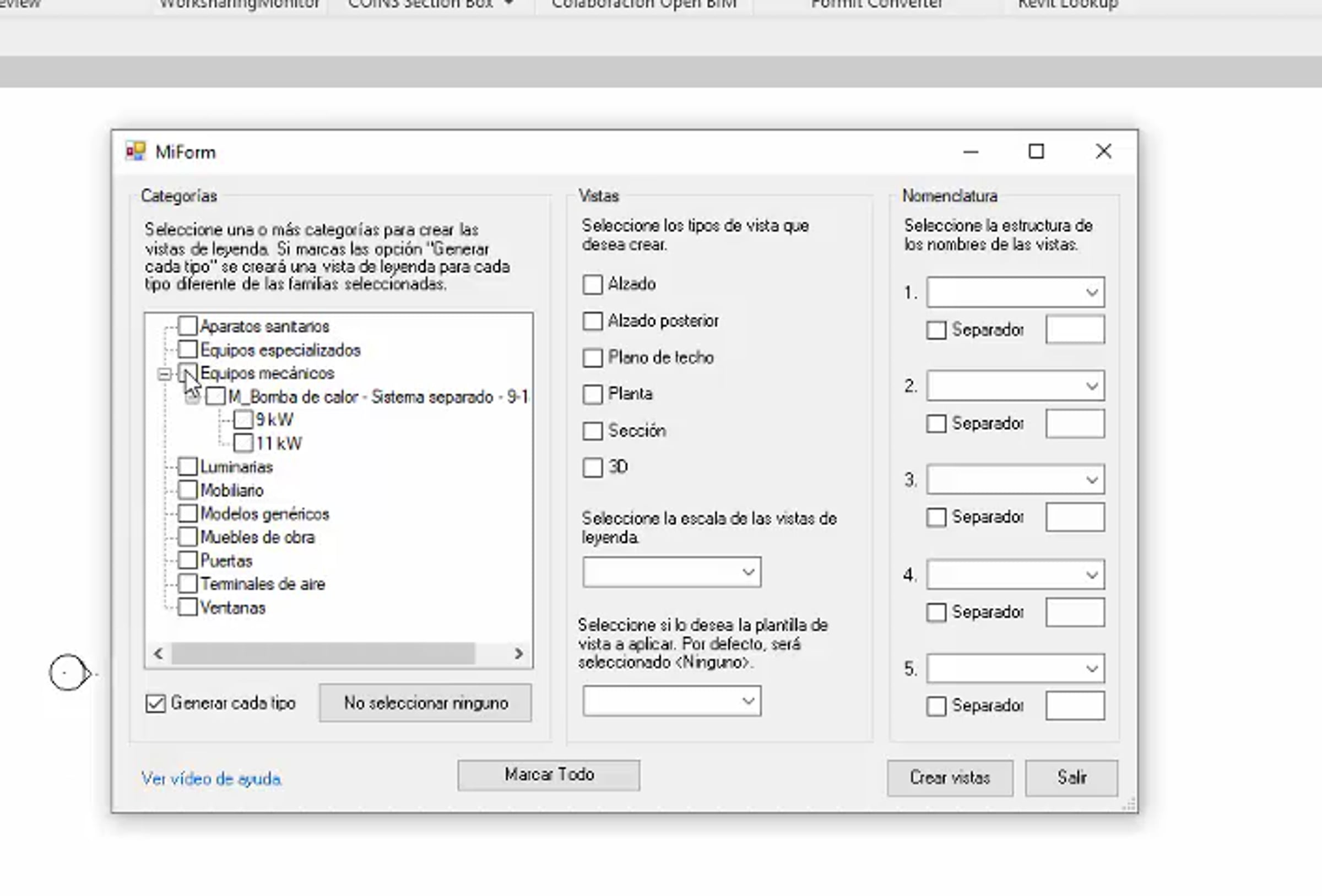The width and height of the screenshot is (1322, 896).
Task: Enable the Planta view type
Action: click(593, 394)
